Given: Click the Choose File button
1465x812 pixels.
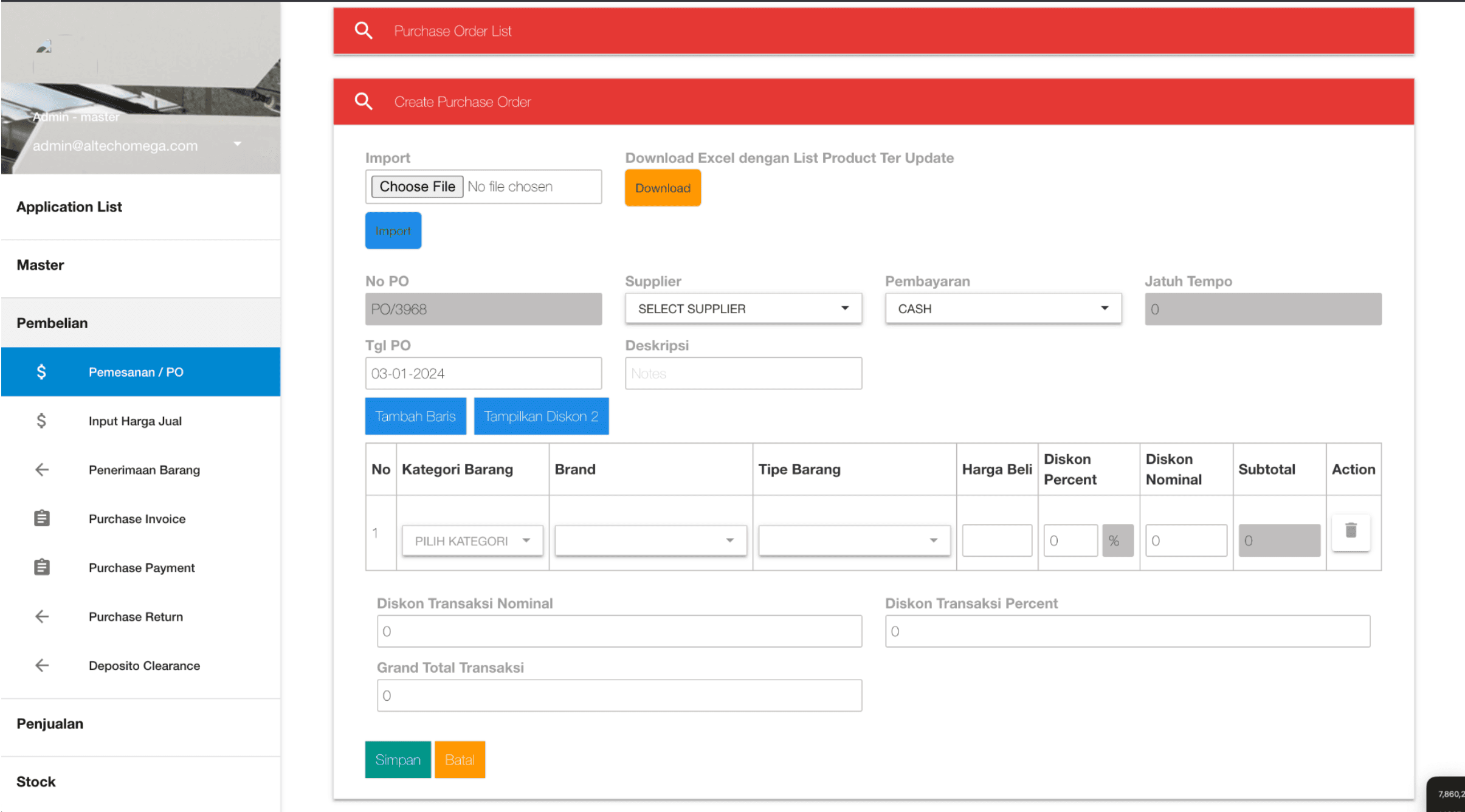Looking at the screenshot, I should tap(417, 187).
